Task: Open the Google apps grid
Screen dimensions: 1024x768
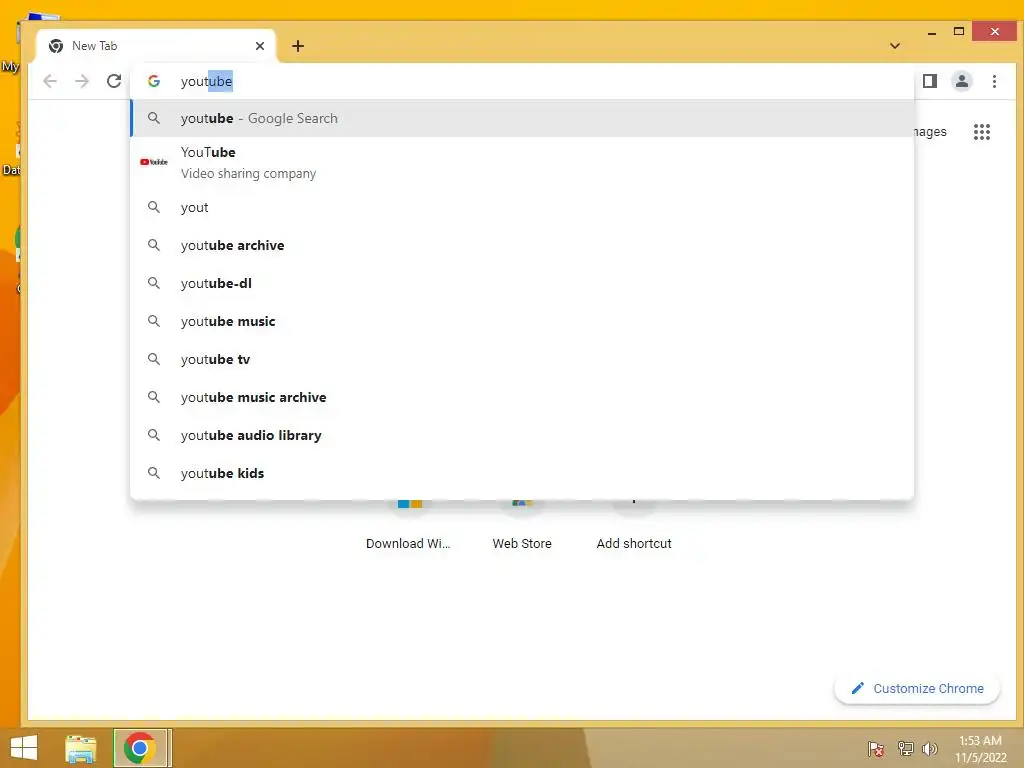Action: coord(982,132)
